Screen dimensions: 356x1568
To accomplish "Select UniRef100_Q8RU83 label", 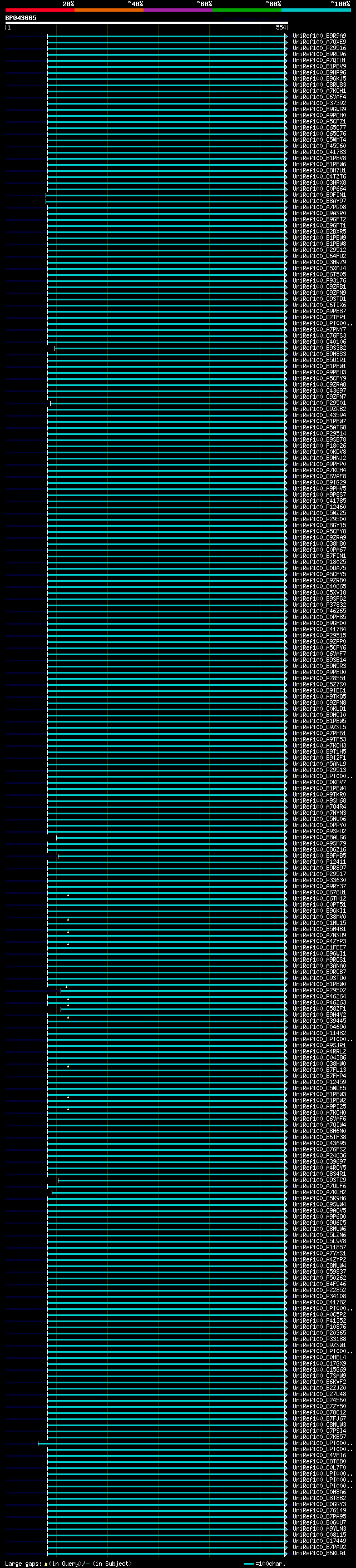I will tap(319, 85).
